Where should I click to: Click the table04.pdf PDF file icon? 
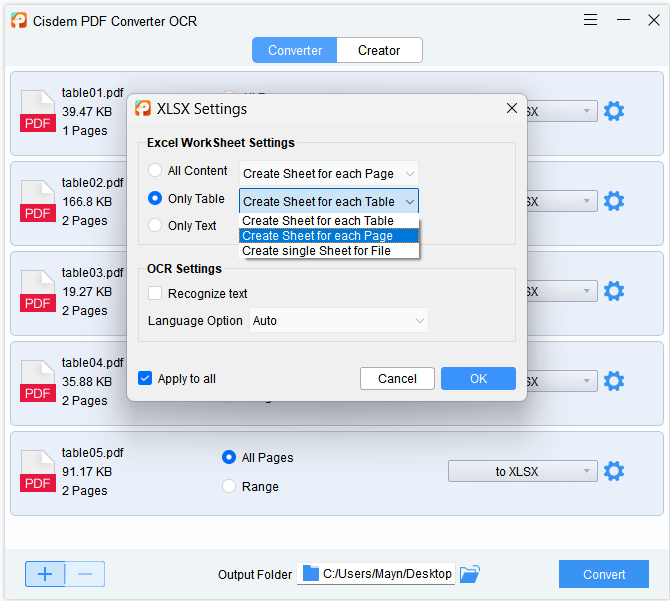tap(38, 381)
